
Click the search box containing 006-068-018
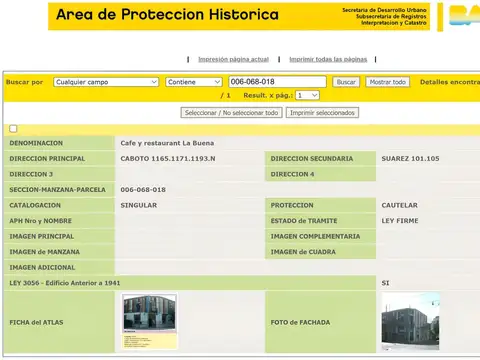pos(277,82)
